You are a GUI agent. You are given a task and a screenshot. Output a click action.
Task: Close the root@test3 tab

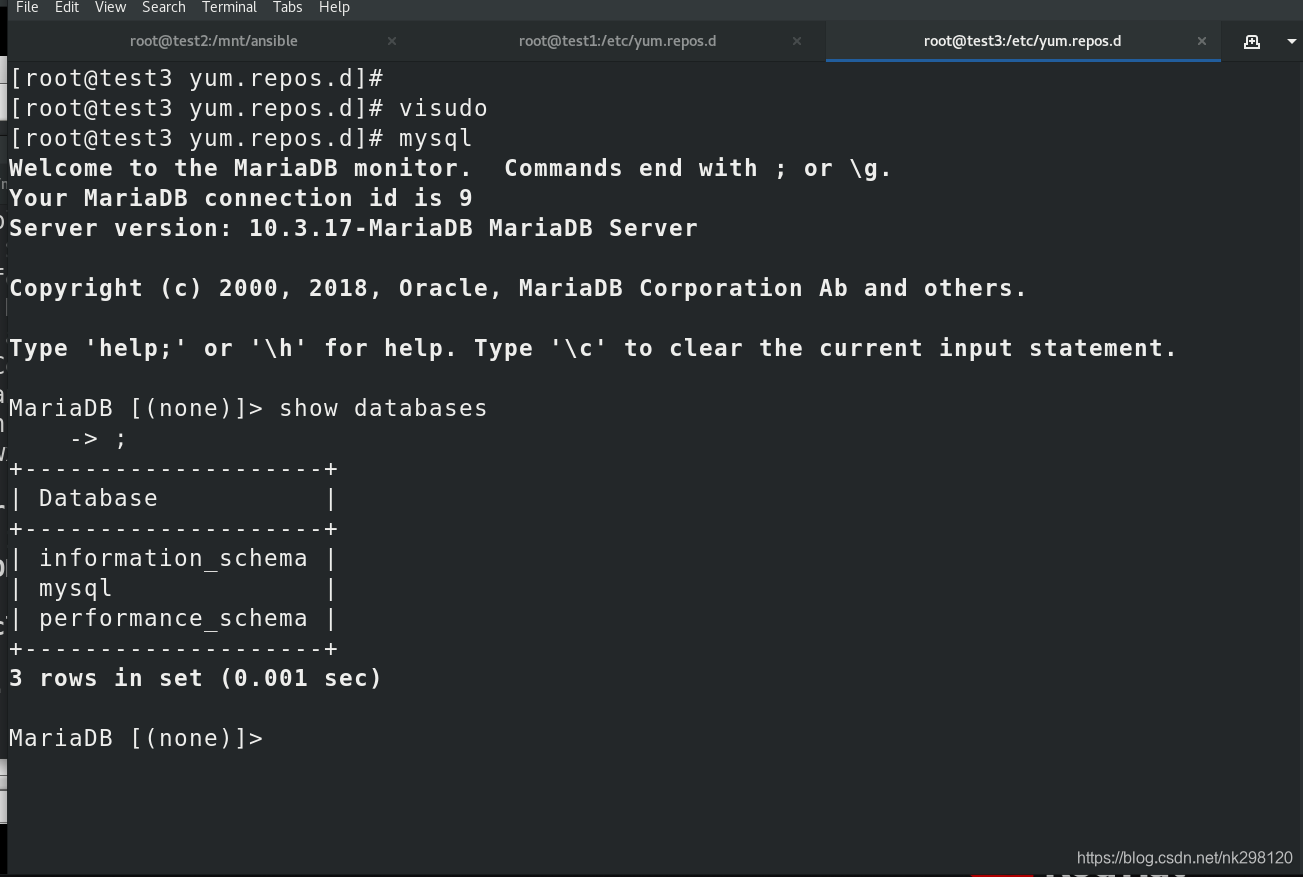pos(1202,41)
